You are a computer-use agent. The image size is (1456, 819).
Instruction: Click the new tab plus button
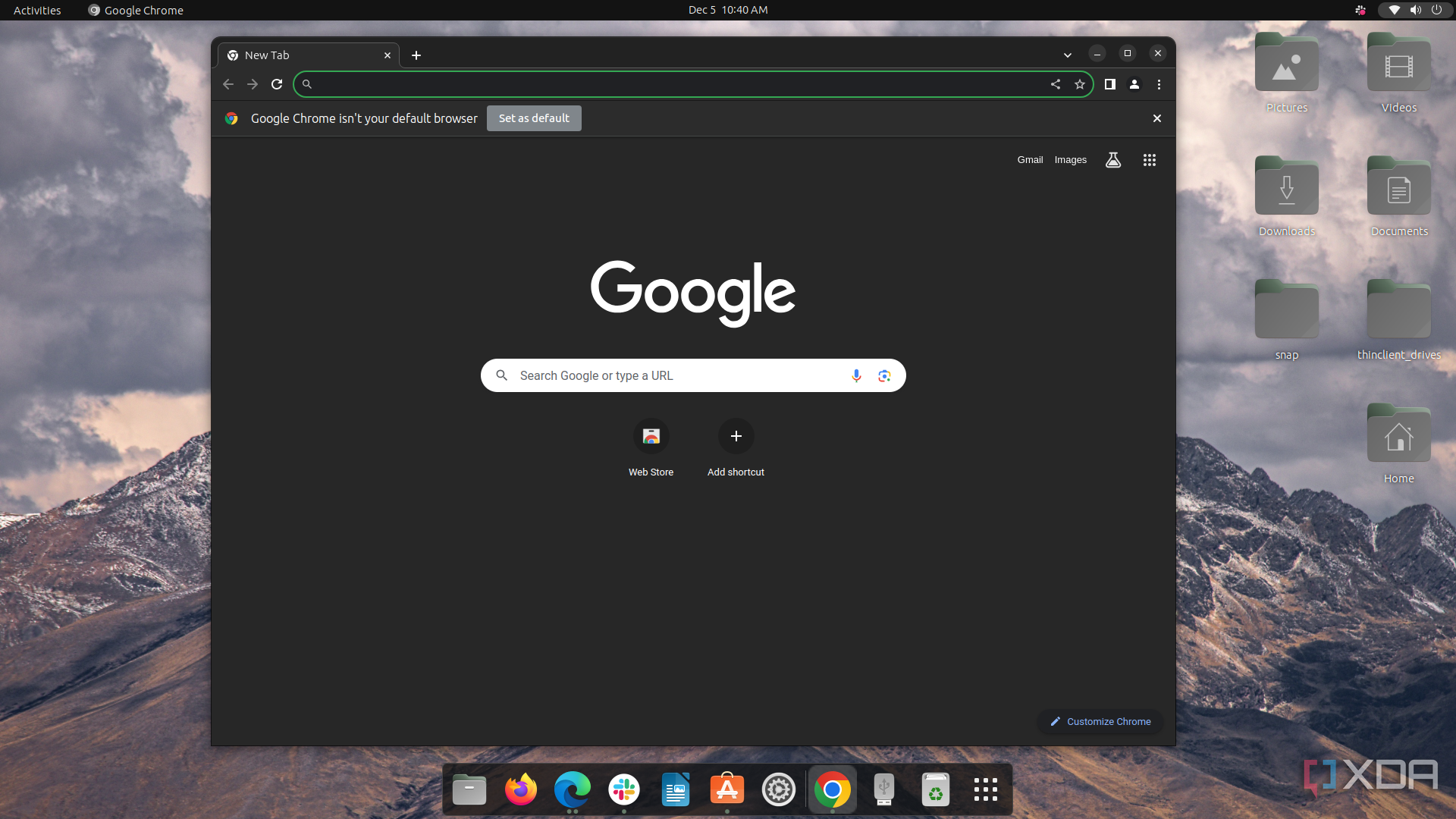[417, 55]
